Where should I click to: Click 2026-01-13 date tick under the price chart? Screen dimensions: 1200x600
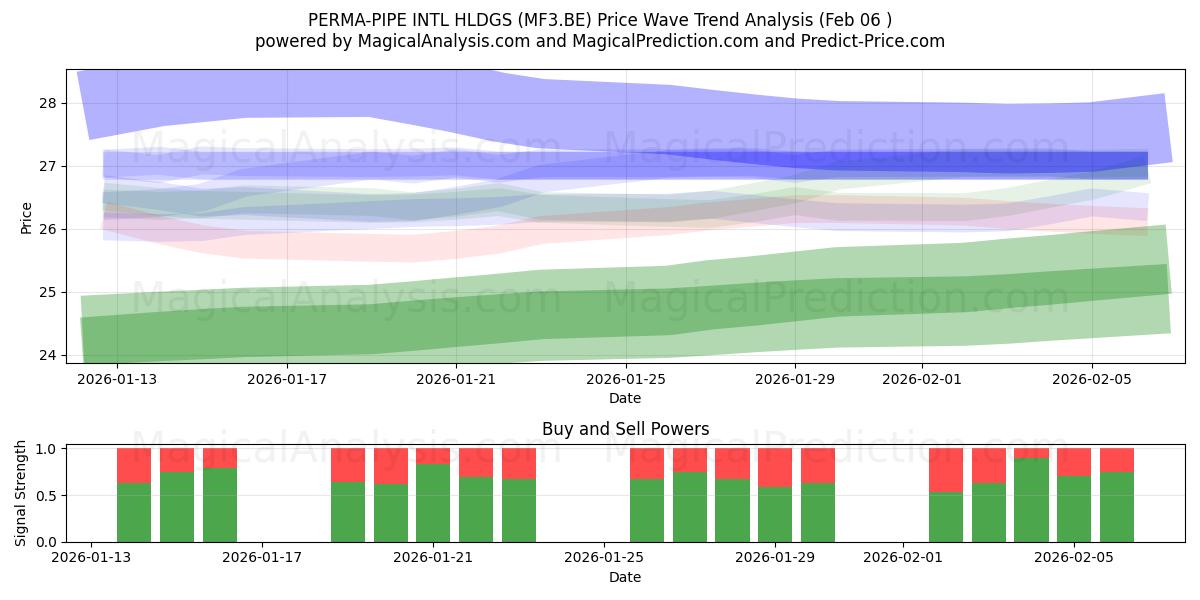click(118, 379)
